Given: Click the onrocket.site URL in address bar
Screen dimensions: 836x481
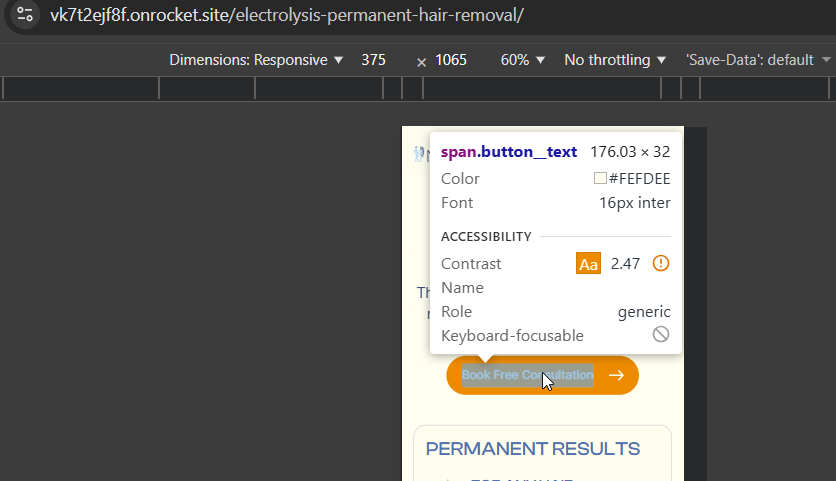Looking at the screenshot, I should 287,15.
